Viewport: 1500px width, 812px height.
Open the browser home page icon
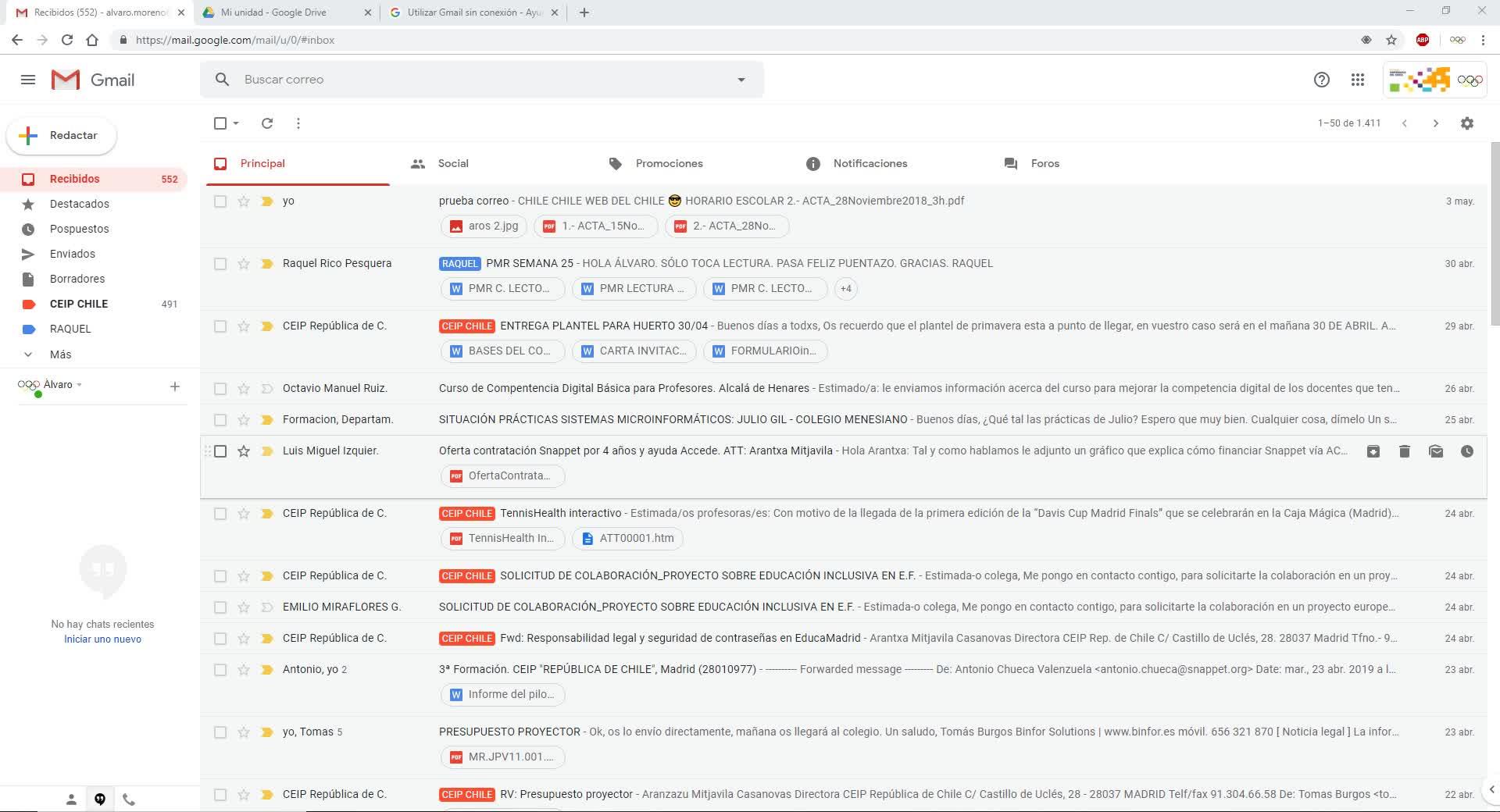coord(92,40)
